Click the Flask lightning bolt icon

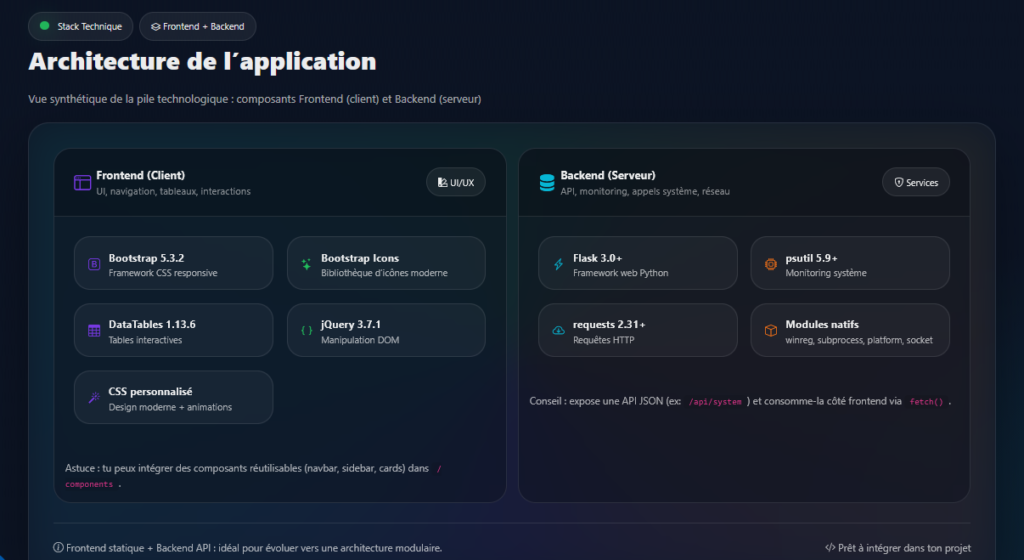tap(558, 264)
